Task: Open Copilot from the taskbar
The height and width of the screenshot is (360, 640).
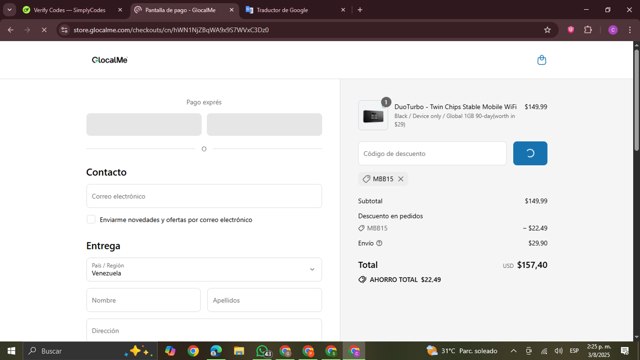Action: [x=170, y=351]
